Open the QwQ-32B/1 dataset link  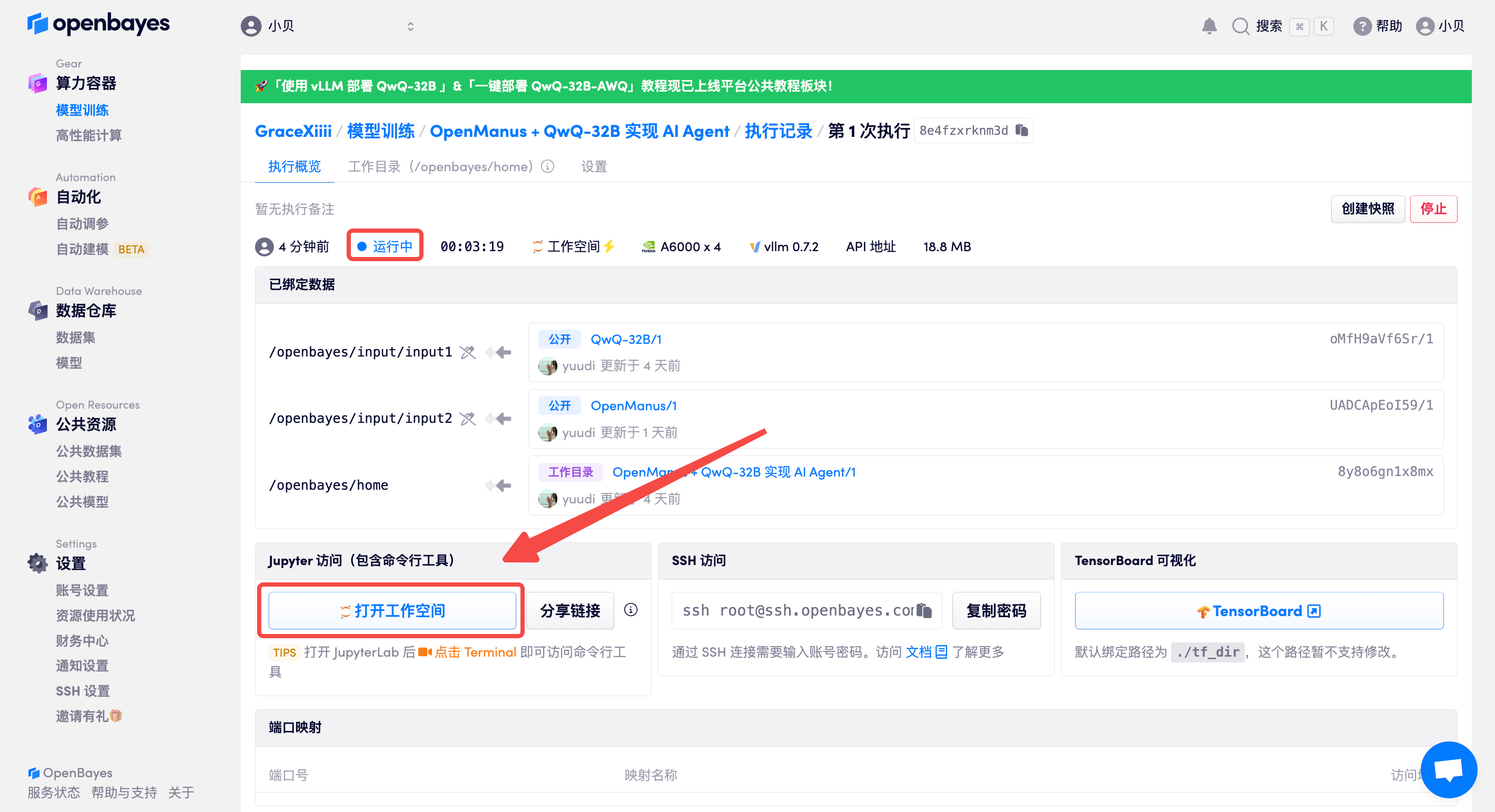tap(626, 339)
